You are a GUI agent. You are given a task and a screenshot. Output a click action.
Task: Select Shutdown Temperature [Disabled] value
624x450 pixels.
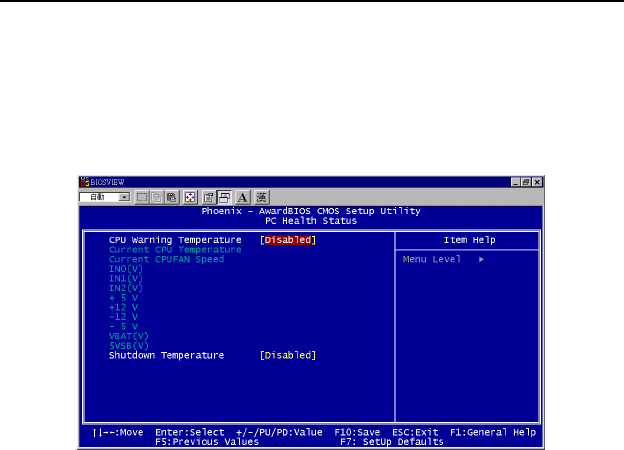point(288,355)
